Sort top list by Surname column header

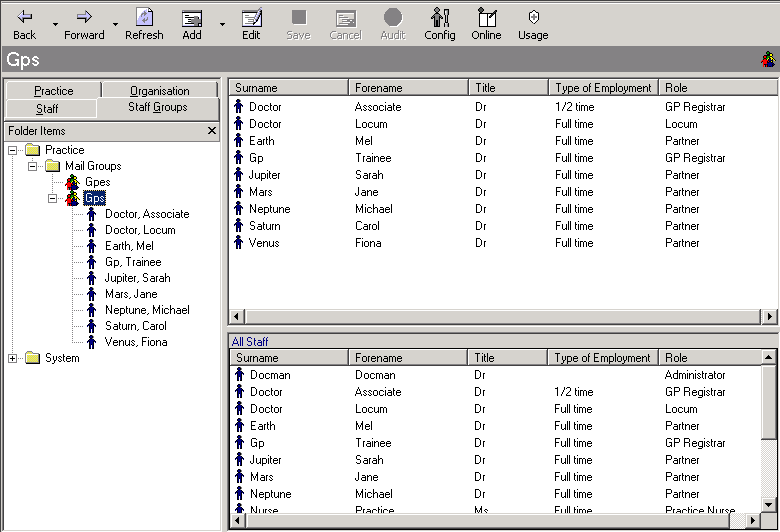point(288,88)
